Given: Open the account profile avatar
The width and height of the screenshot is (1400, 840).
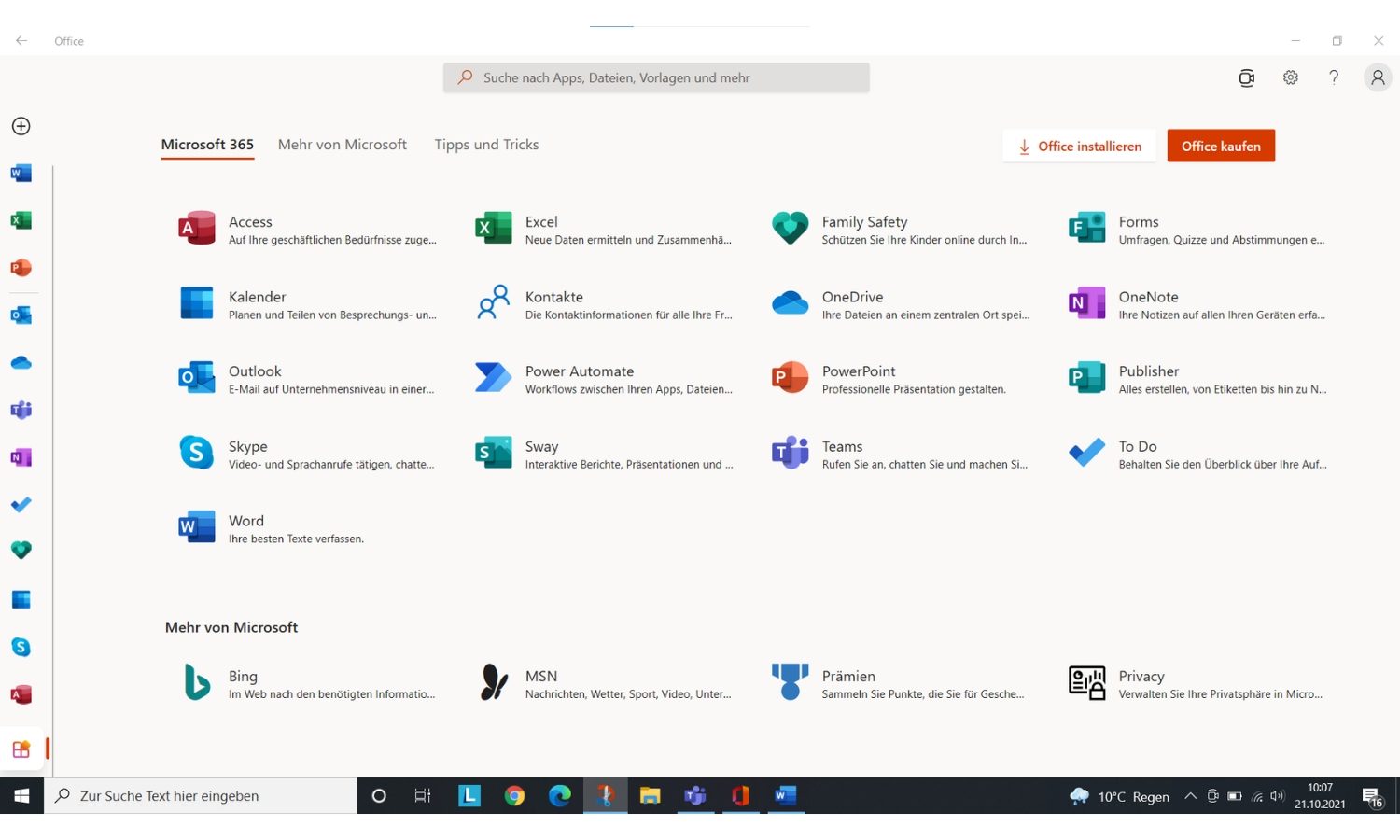Looking at the screenshot, I should click(x=1378, y=77).
